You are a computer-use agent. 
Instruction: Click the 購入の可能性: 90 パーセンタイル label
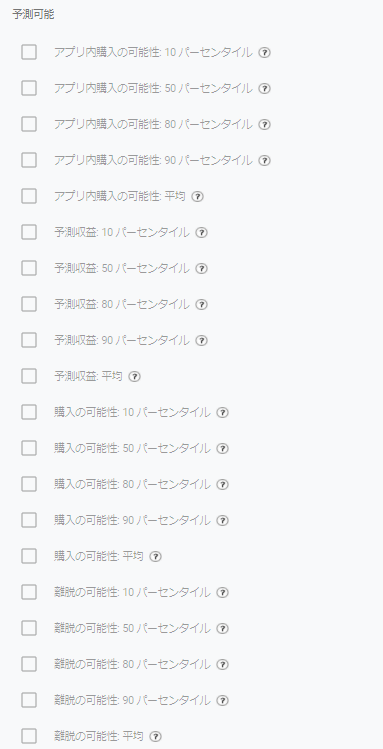coord(132,520)
